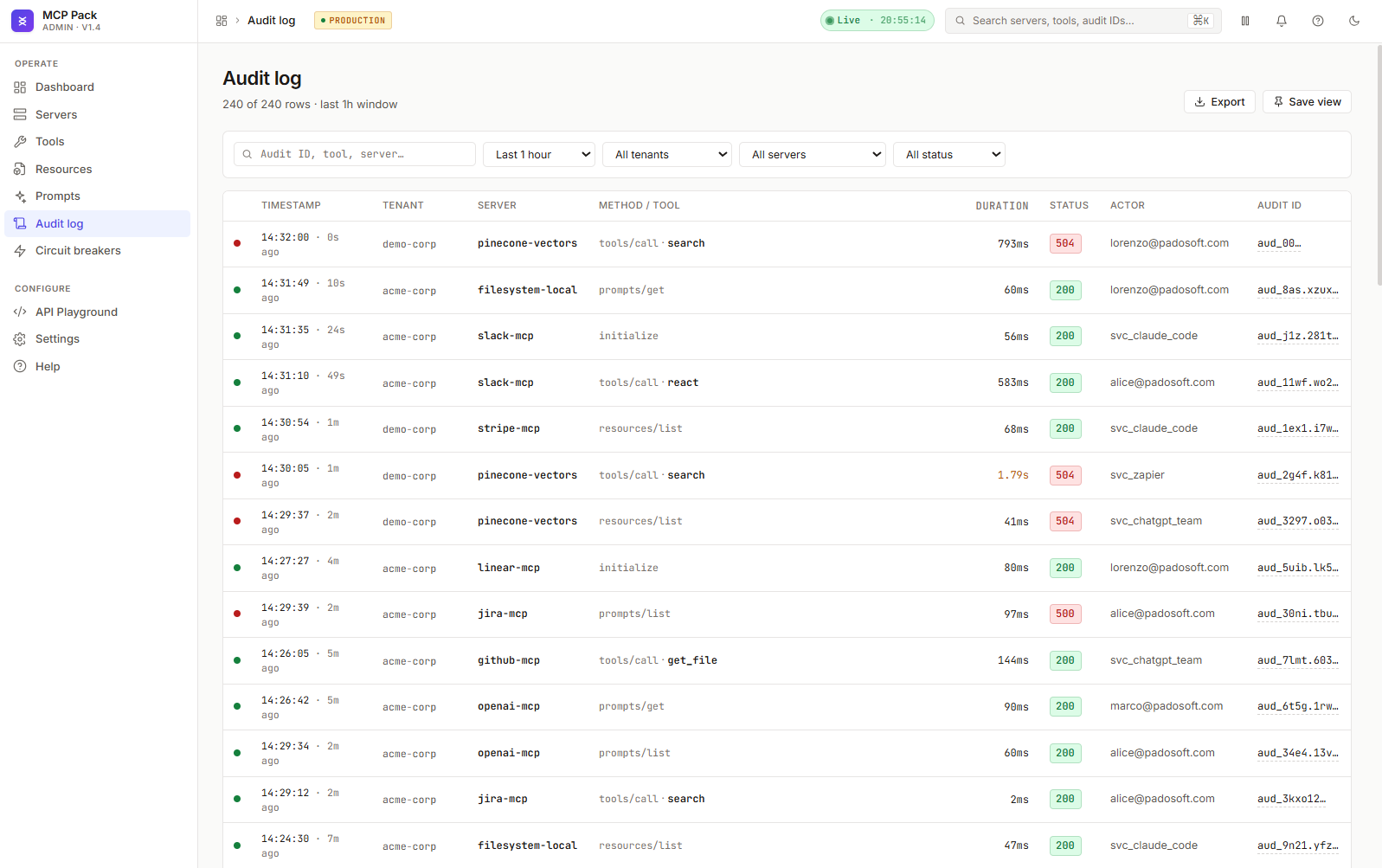Open audit ID aud_9n21.yfz link
This screenshot has width=1382, height=868.
click(1297, 845)
